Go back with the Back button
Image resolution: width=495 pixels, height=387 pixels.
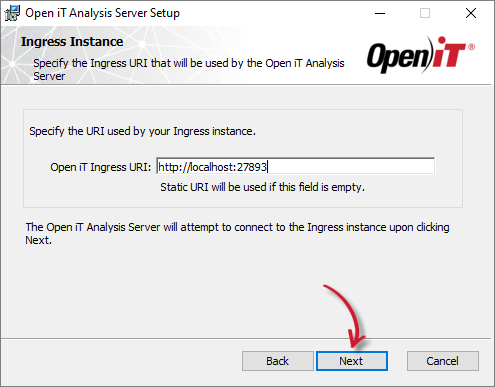[277, 361]
